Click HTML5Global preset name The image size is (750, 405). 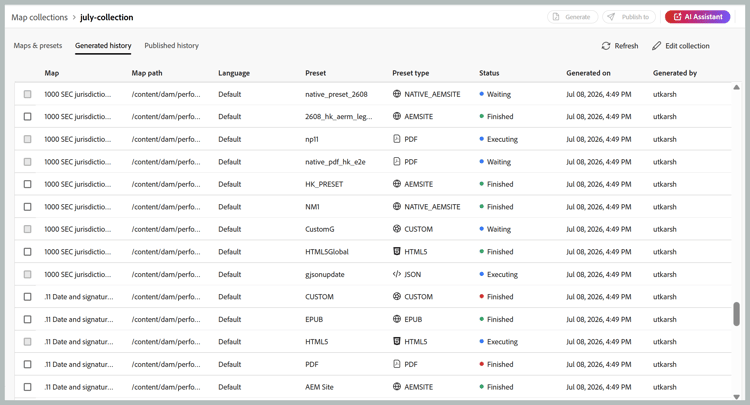pyautogui.click(x=327, y=252)
